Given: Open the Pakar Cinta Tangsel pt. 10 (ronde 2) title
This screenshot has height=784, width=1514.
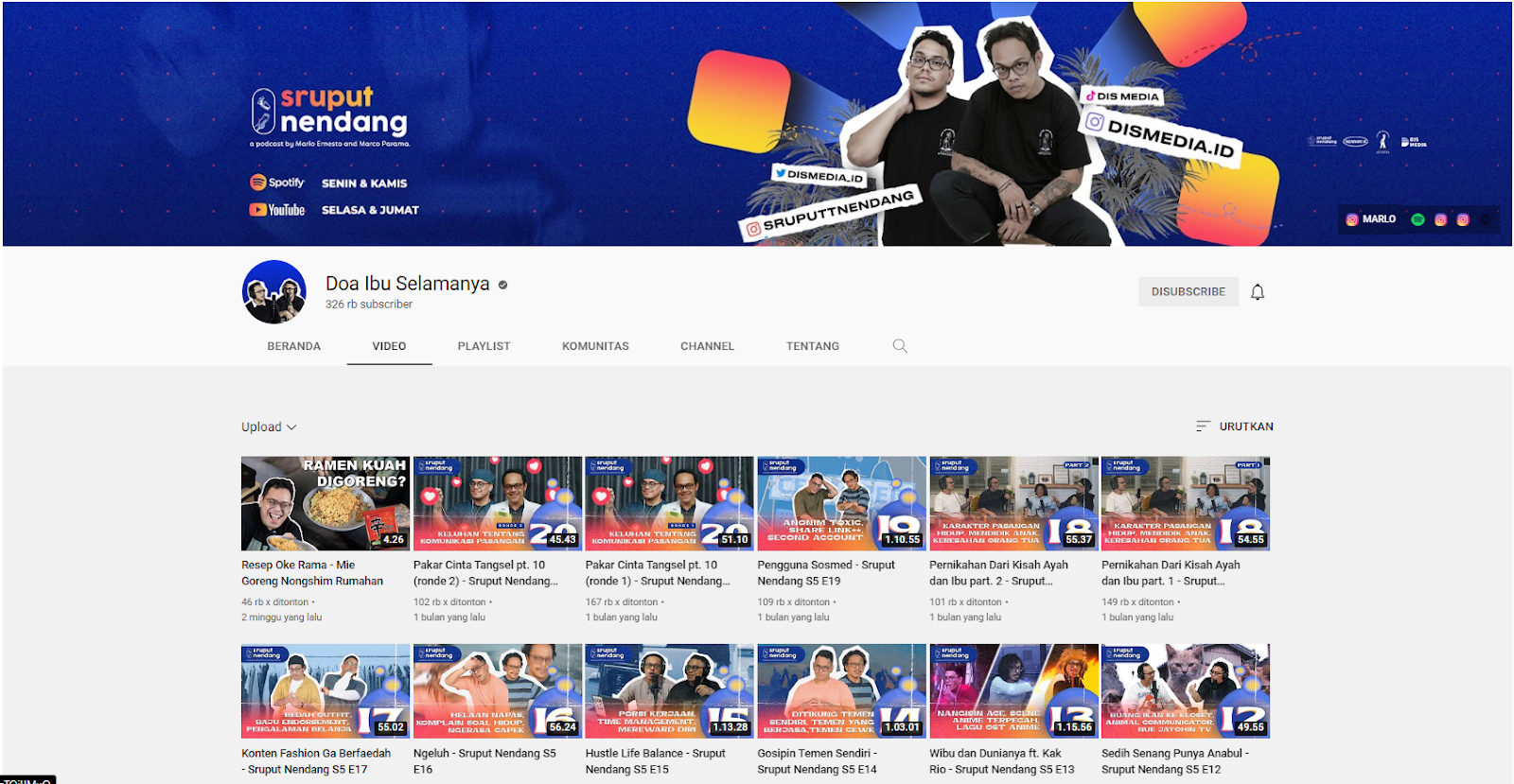Looking at the screenshot, I should tap(485, 573).
